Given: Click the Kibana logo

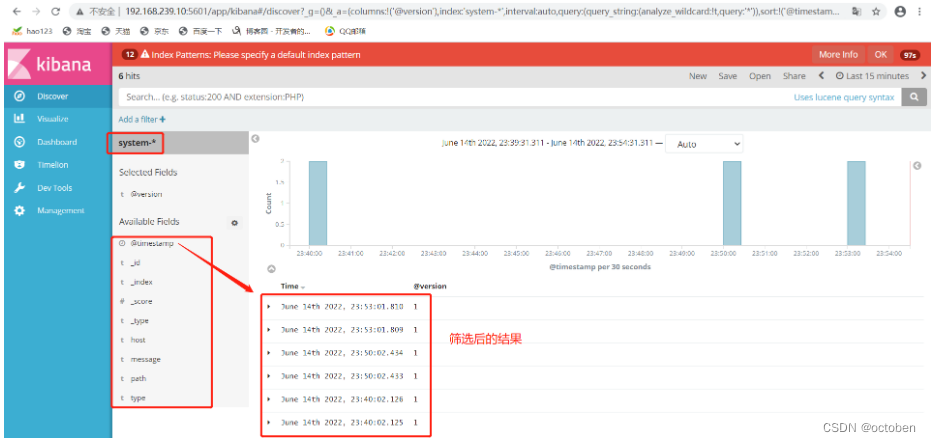Looking at the screenshot, I should (56, 64).
